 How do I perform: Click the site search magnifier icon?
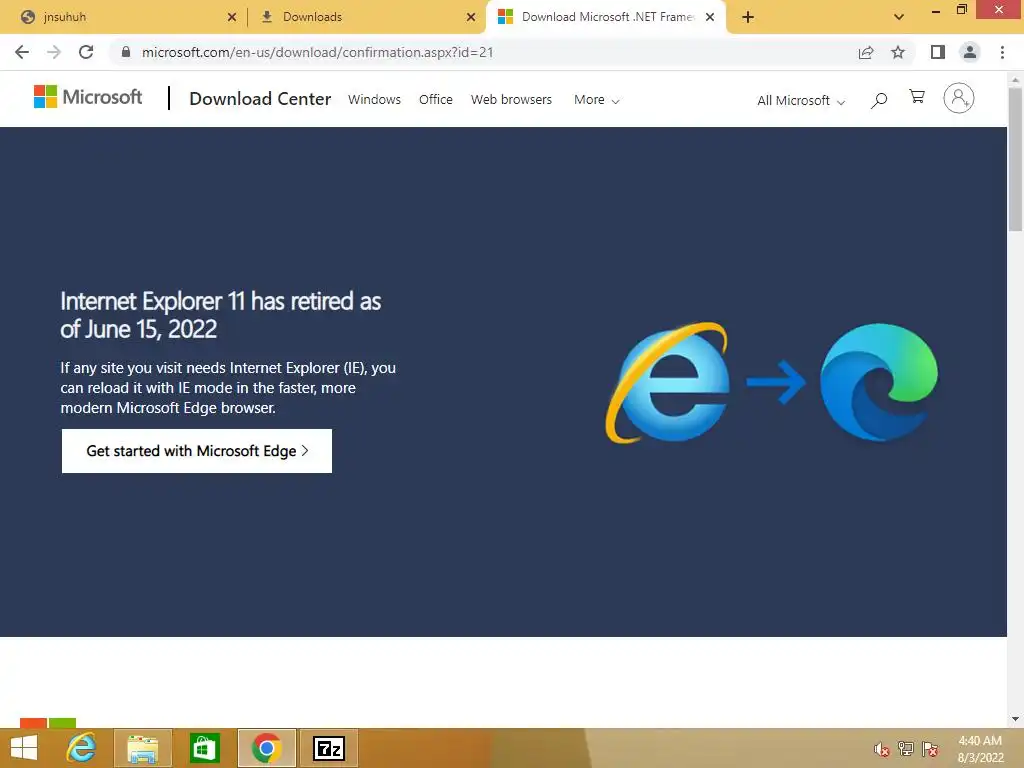[x=879, y=100]
